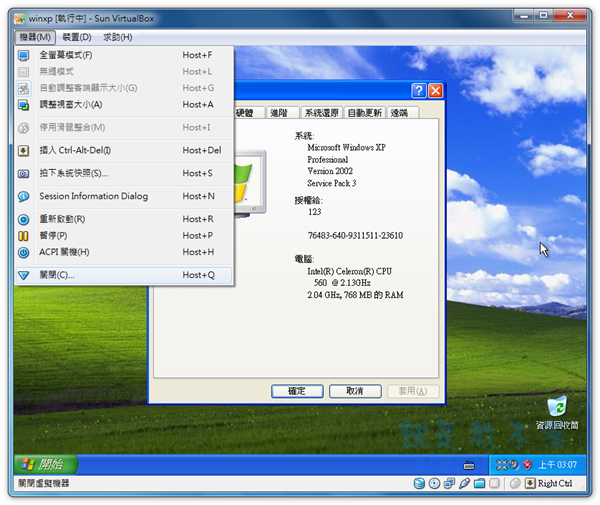Click the 確定 button

297,391
